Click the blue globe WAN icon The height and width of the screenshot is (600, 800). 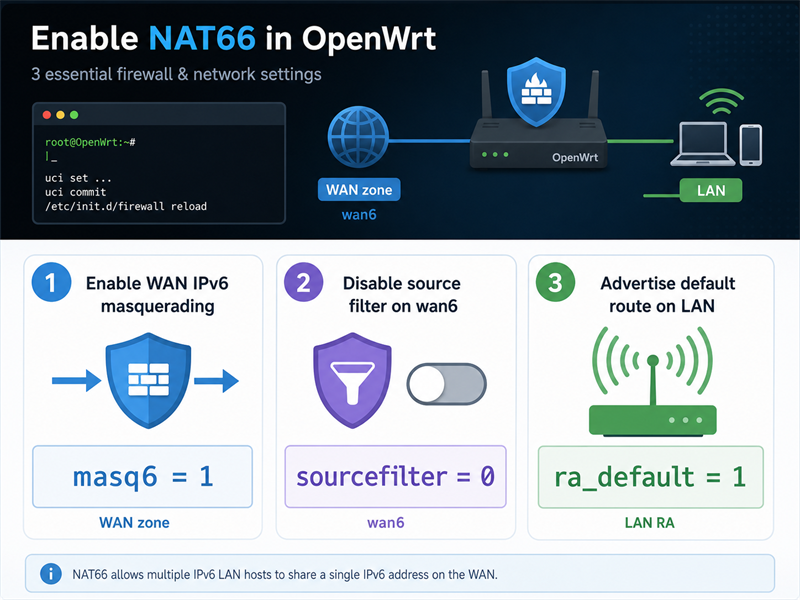pyautogui.click(x=358, y=136)
